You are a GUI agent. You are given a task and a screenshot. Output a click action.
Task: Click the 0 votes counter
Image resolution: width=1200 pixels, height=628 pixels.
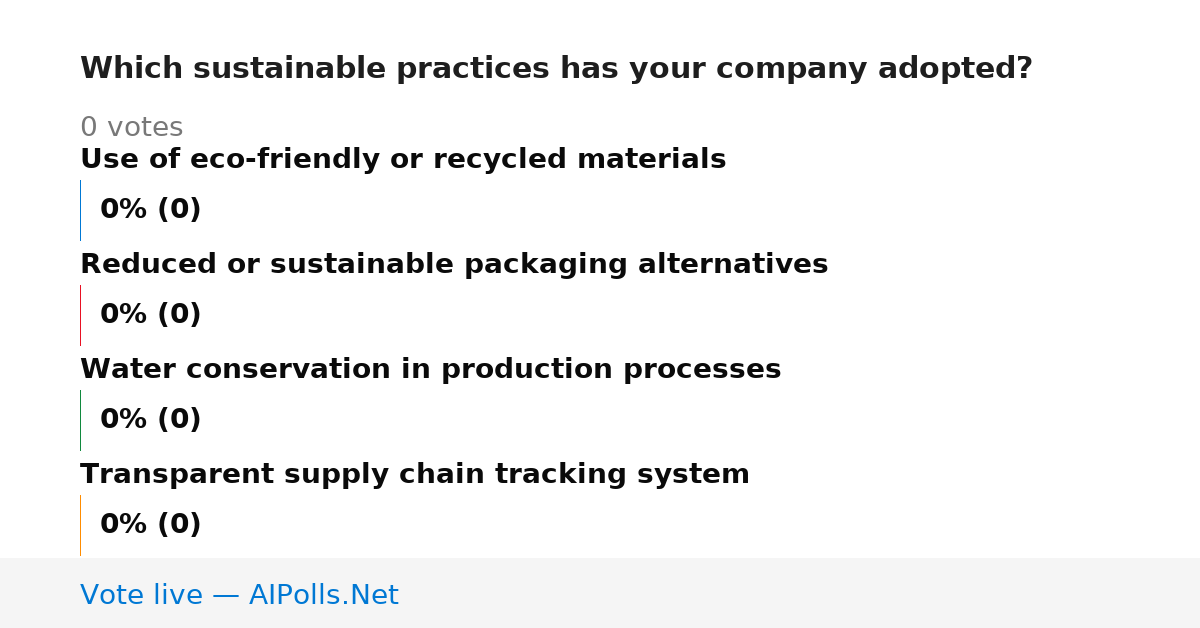[131, 128]
